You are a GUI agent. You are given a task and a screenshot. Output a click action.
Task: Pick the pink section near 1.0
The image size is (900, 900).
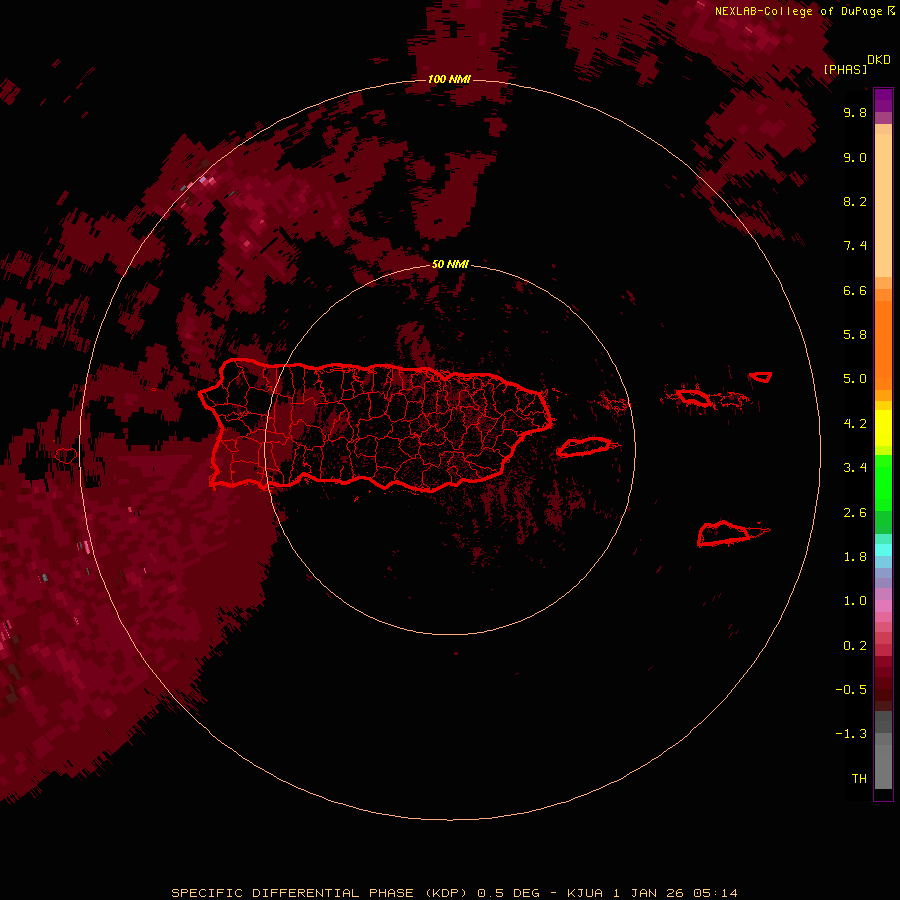[883, 606]
